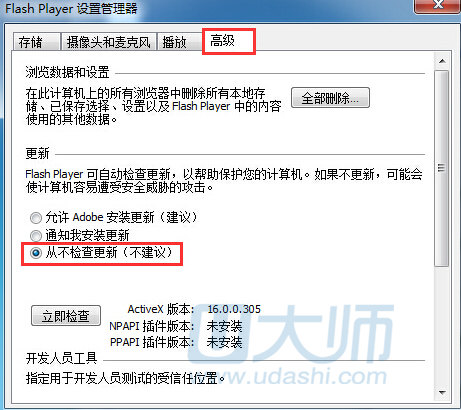Click the 全部删除... button
Image resolution: width=461 pixels, height=410 pixels.
coord(330,98)
